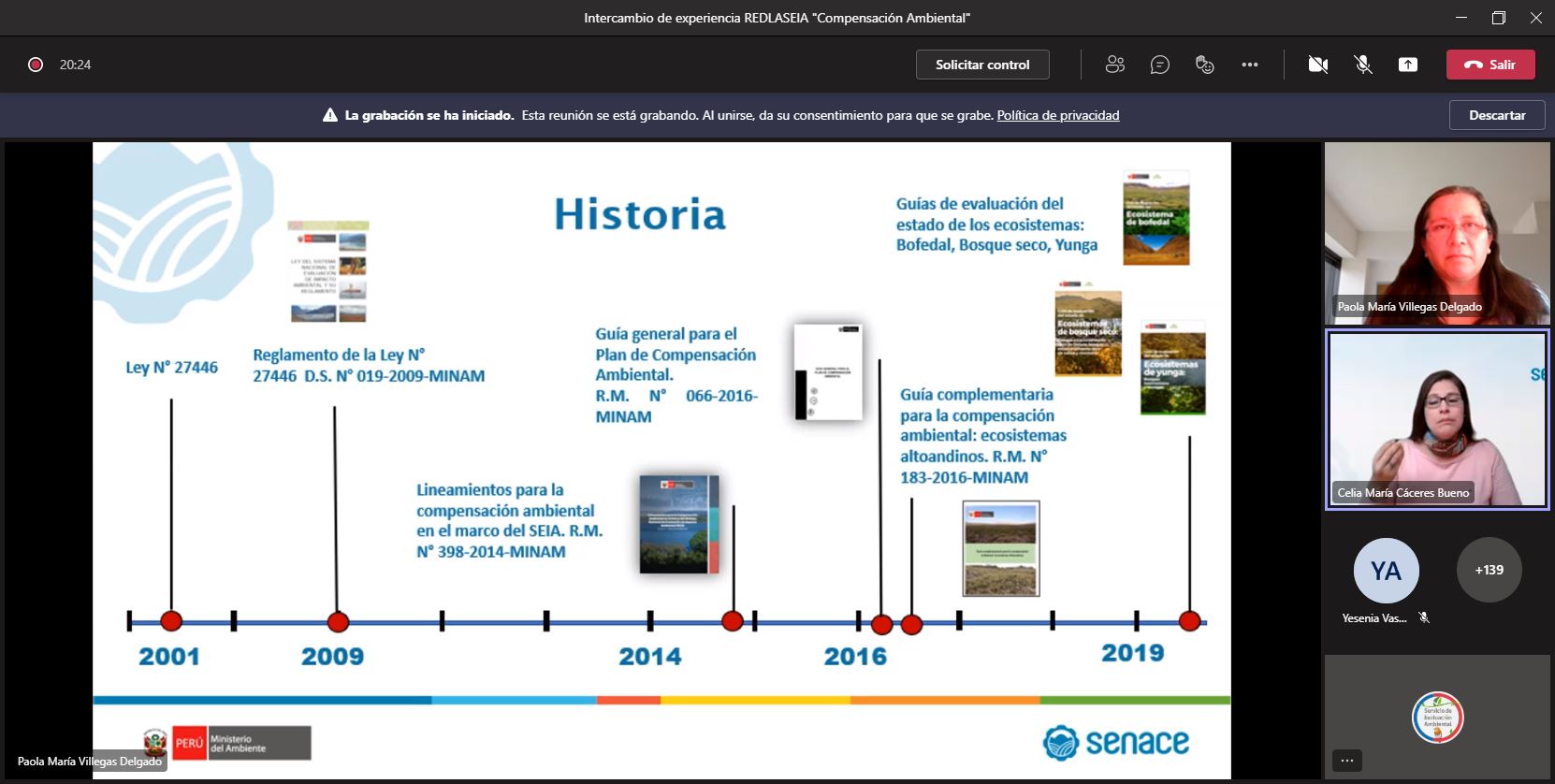The height and width of the screenshot is (784, 1555).
Task: Click the Servicio de Evaluación Ambiental avatar
Action: pos(1436,718)
